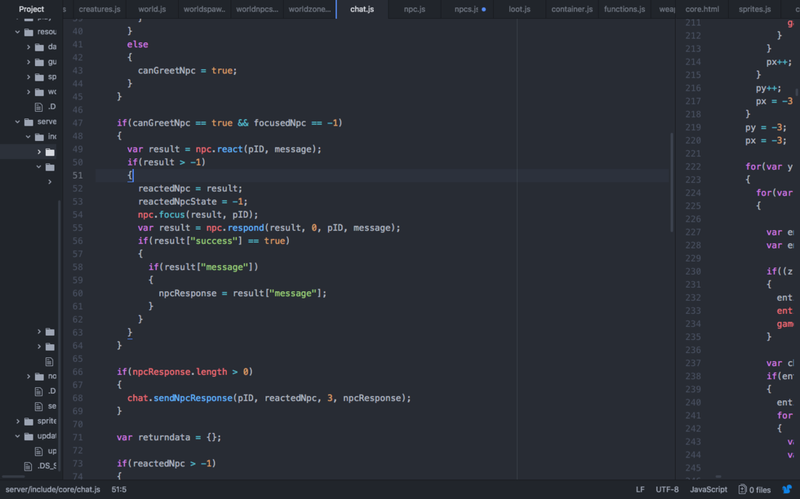Click "px++;" in the right pane
800x499 pixels.
pyautogui.click(x=779, y=62)
